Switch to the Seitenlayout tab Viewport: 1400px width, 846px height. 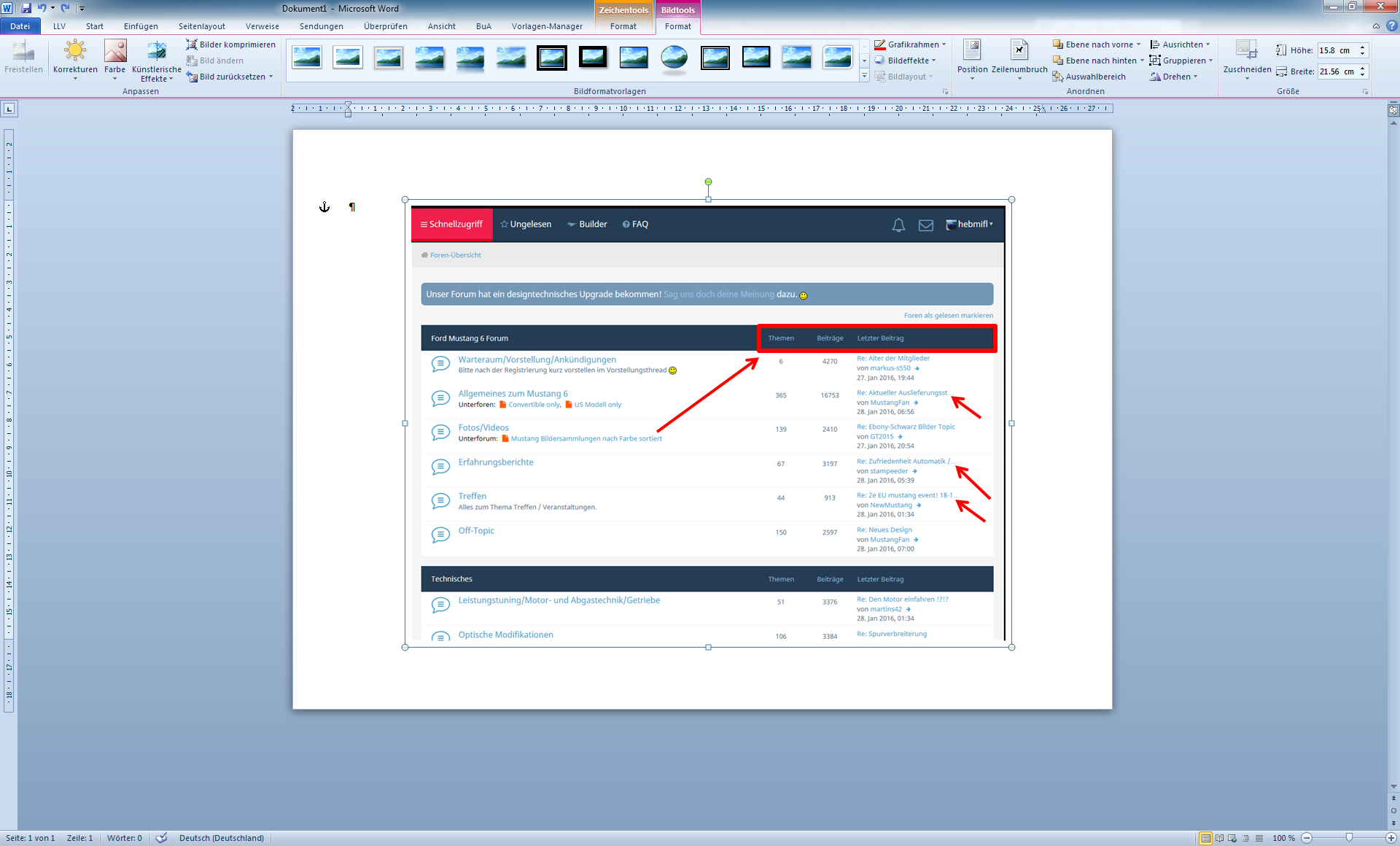202,26
